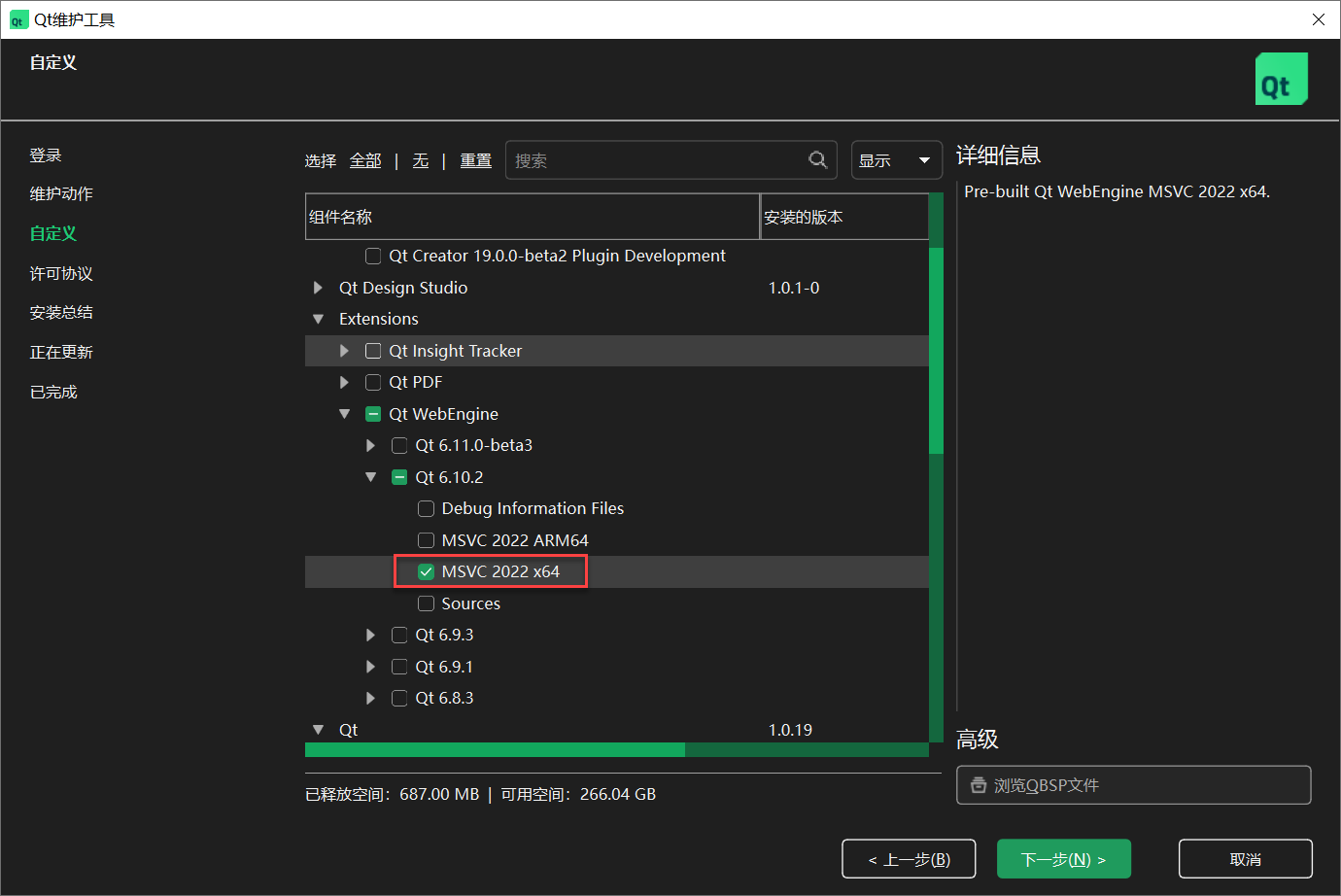
Task: Collapse the bottom Qt root node
Action: tap(318, 730)
